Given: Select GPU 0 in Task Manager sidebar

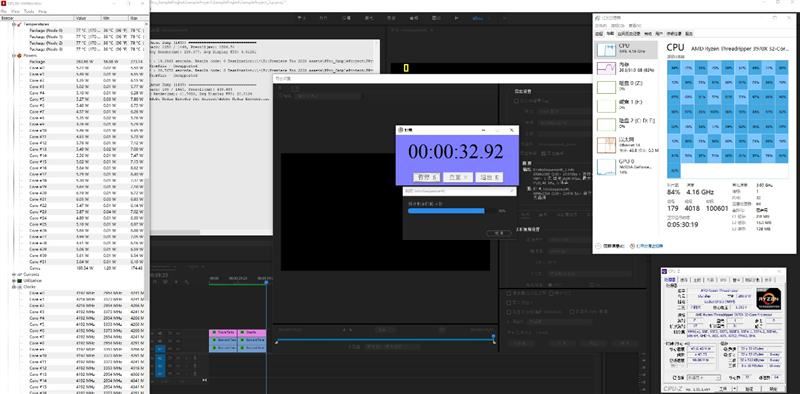Looking at the screenshot, I should point(626,166).
